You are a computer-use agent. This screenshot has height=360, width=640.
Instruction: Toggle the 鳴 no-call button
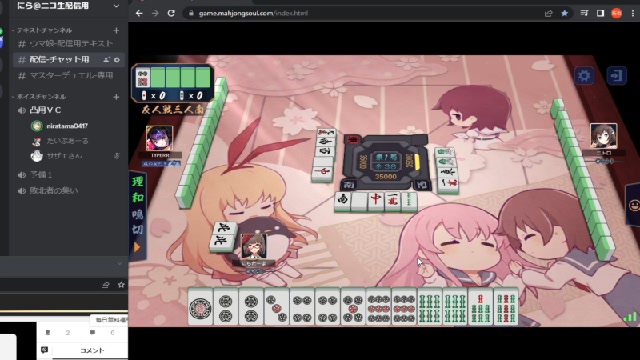(x=138, y=214)
